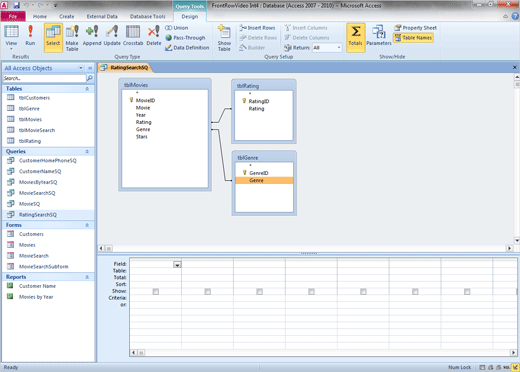The height and width of the screenshot is (372, 520).
Task: Open the Property Sheet
Action: pos(415,28)
